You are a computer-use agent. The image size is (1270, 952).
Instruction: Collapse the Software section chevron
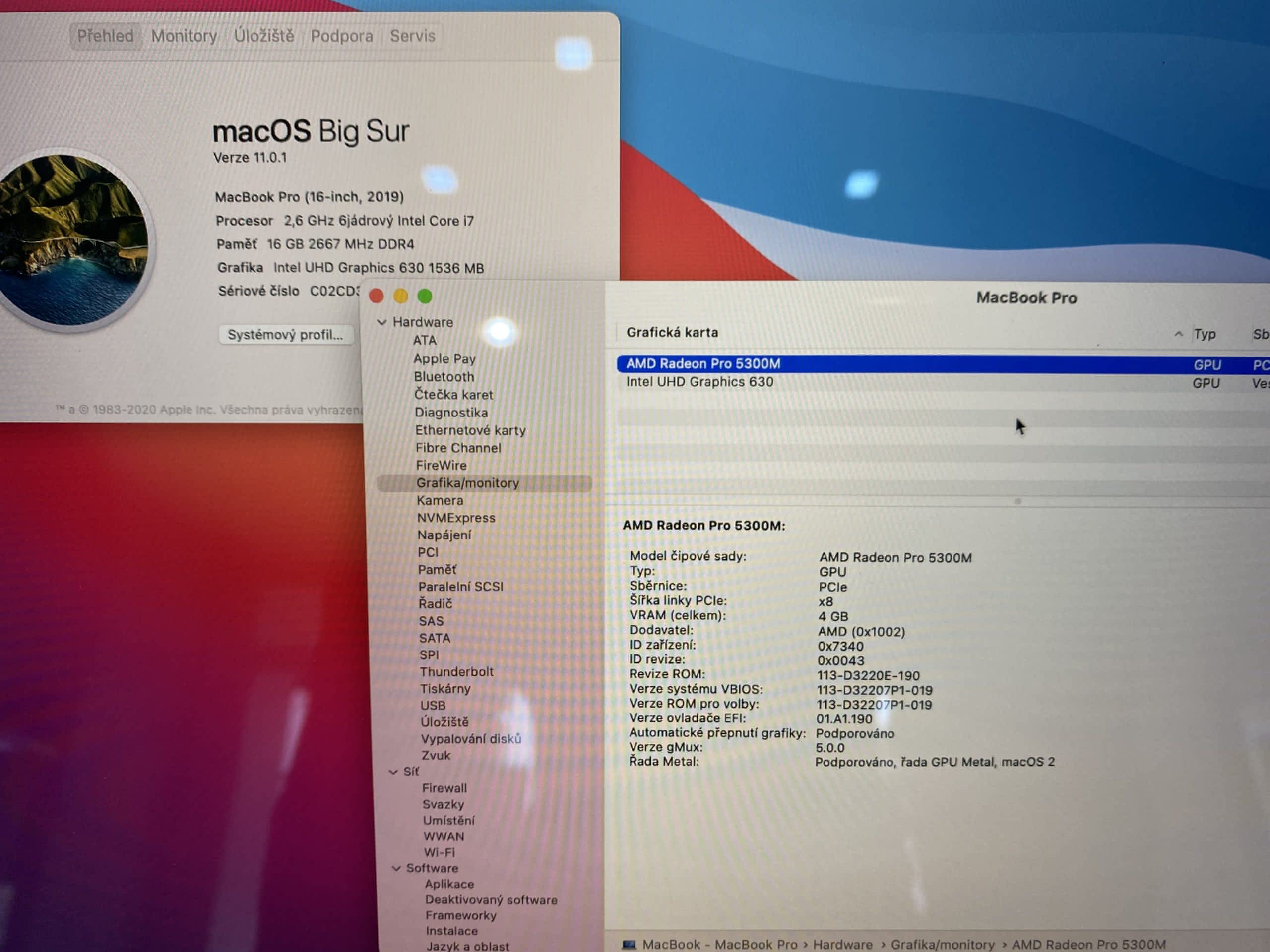[396, 868]
